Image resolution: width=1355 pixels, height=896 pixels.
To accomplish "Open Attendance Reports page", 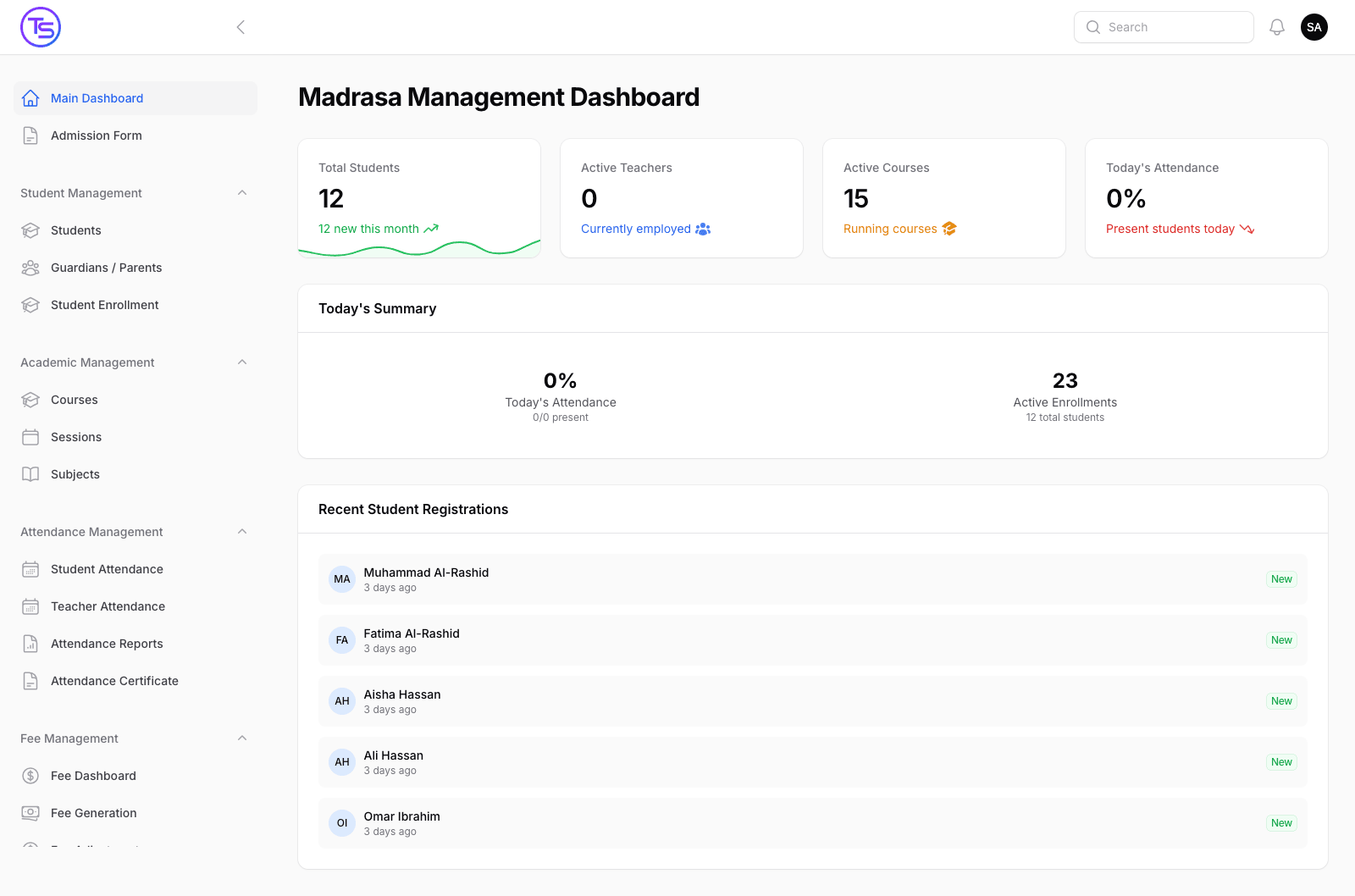I will pos(135,644).
